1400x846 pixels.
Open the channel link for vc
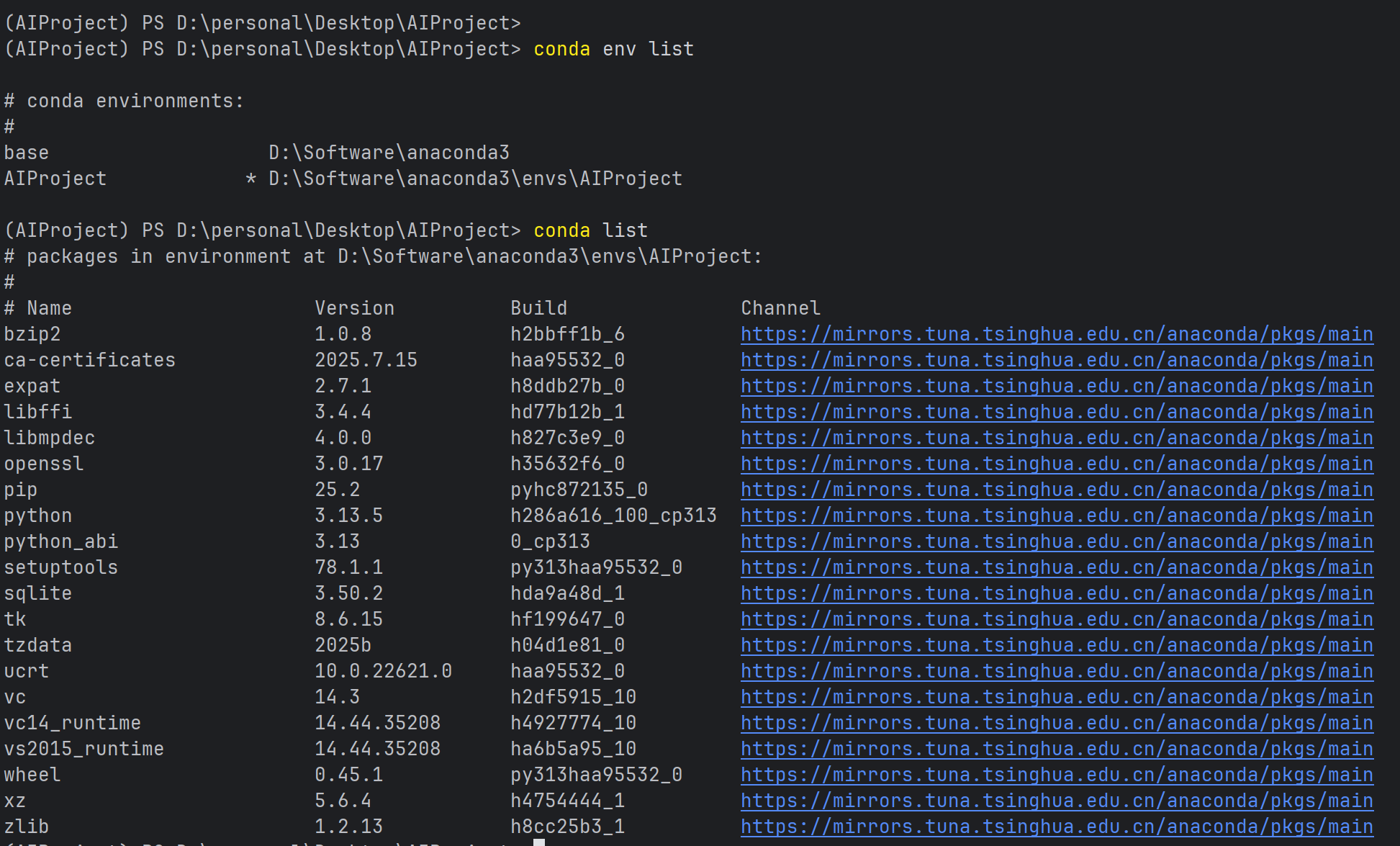tap(1057, 697)
